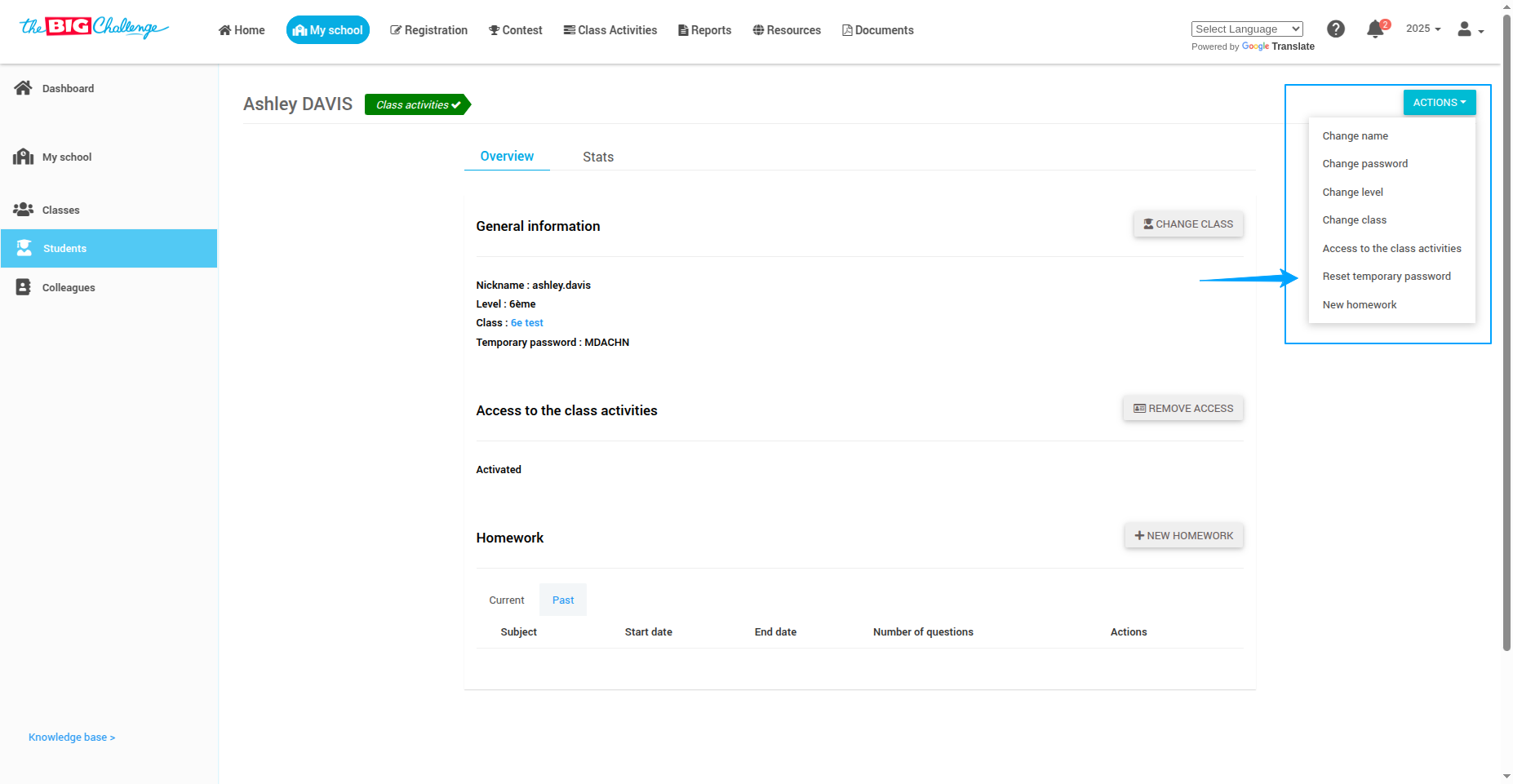
Task: Open the Resources page
Action: tap(787, 30)
